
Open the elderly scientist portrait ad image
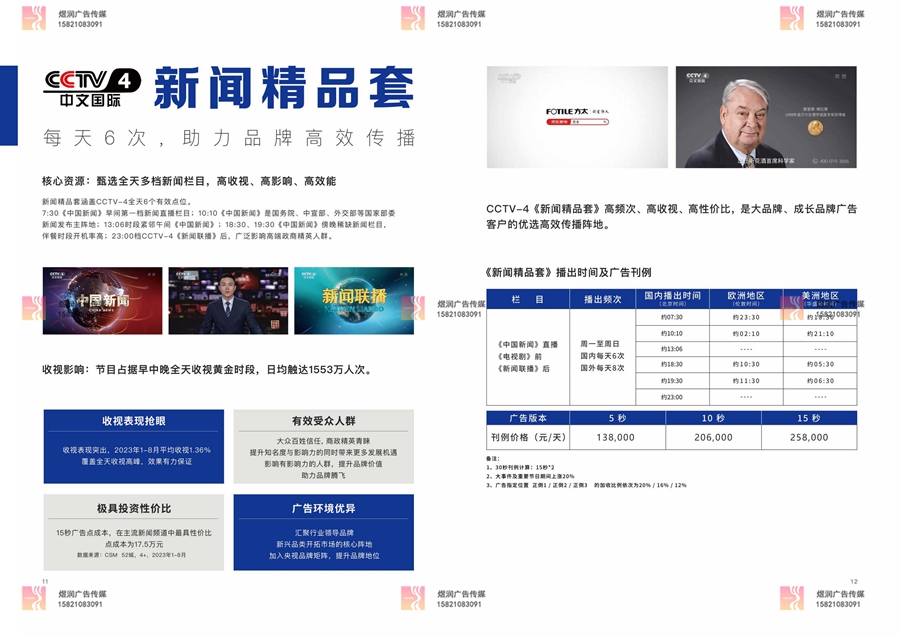tap(766, 117)
